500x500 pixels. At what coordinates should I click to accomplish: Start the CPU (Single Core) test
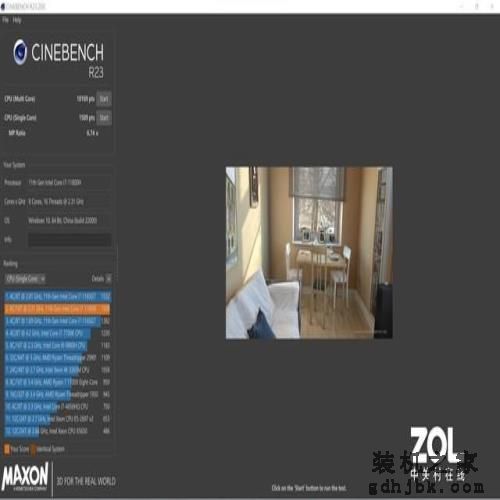click(104, 118)
